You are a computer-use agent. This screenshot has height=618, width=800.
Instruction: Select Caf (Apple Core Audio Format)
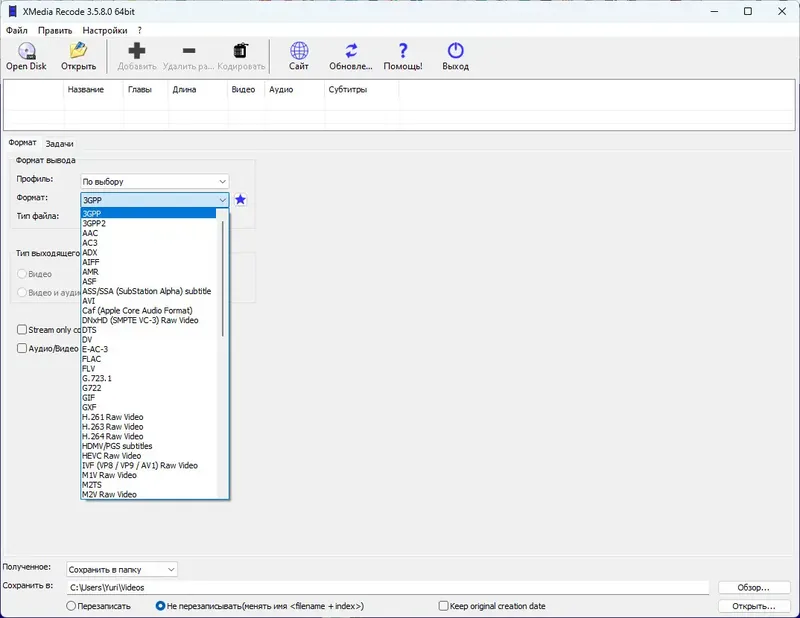click(149, 310)
